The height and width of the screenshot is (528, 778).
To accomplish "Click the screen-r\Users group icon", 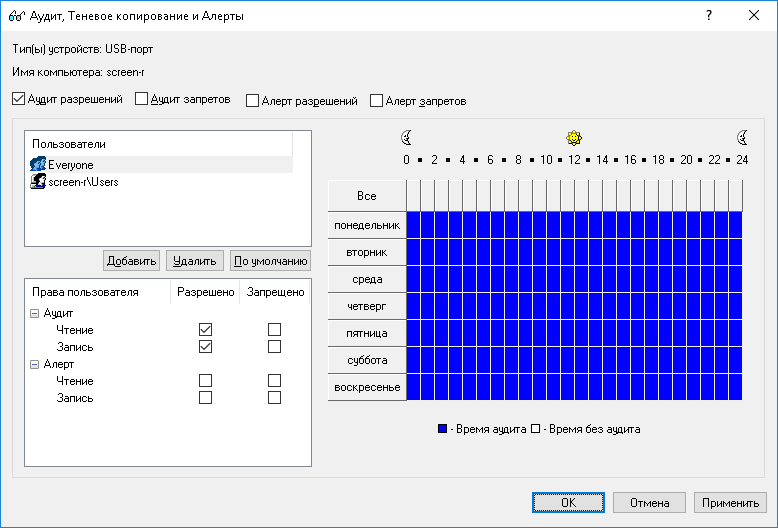I will [x=38, y=181].
